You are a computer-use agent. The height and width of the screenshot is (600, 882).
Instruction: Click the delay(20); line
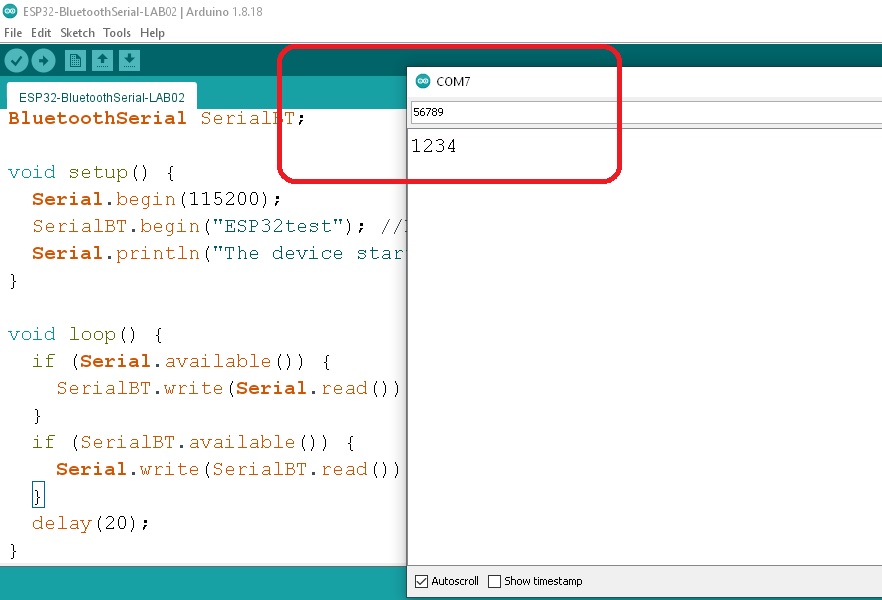[91, 523]
